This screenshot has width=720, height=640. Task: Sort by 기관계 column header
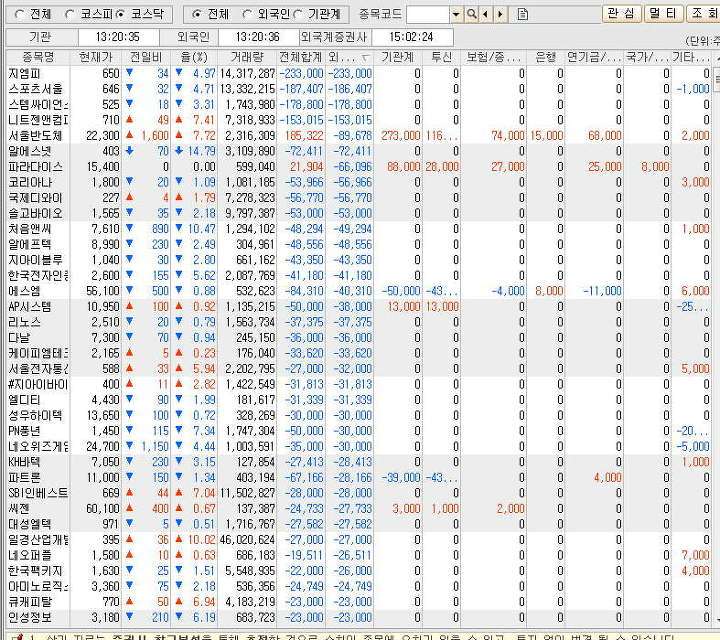[x=398, y=57]
